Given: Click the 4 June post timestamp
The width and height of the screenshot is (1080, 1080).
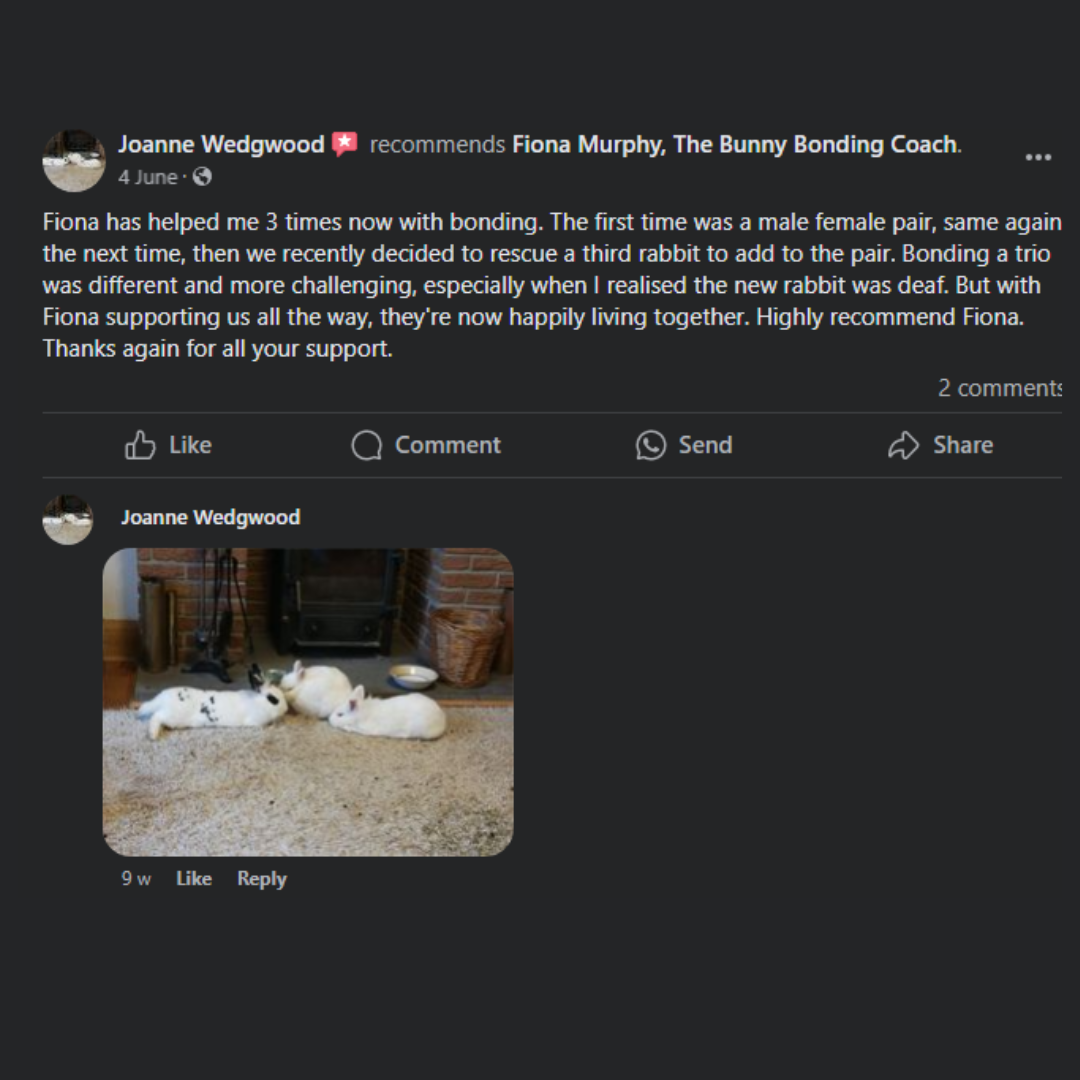Looking at the screenshot, I should click(147, 177).
